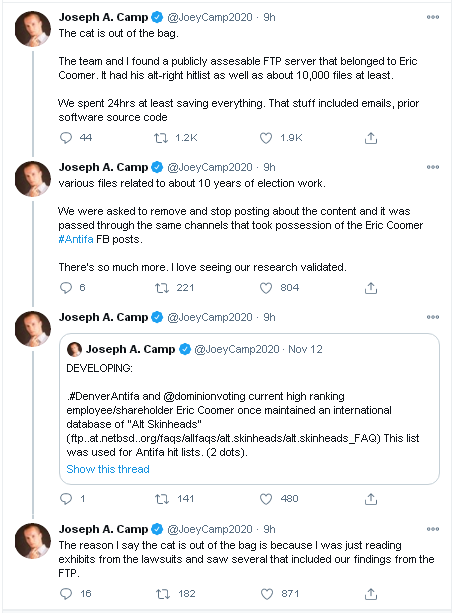The width and height of the screenshot is (455, 613).
Task: Reply to the quoted-tweet post with 1 reply
Action: tap(66, 498)
